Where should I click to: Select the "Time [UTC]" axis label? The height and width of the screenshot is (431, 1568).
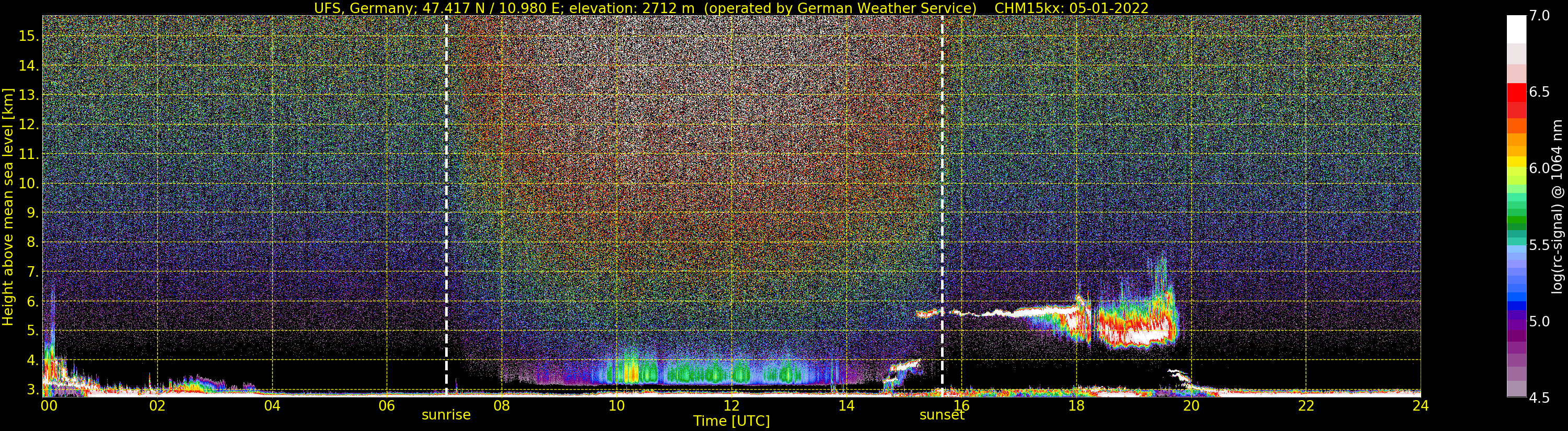tap(731, 421)
